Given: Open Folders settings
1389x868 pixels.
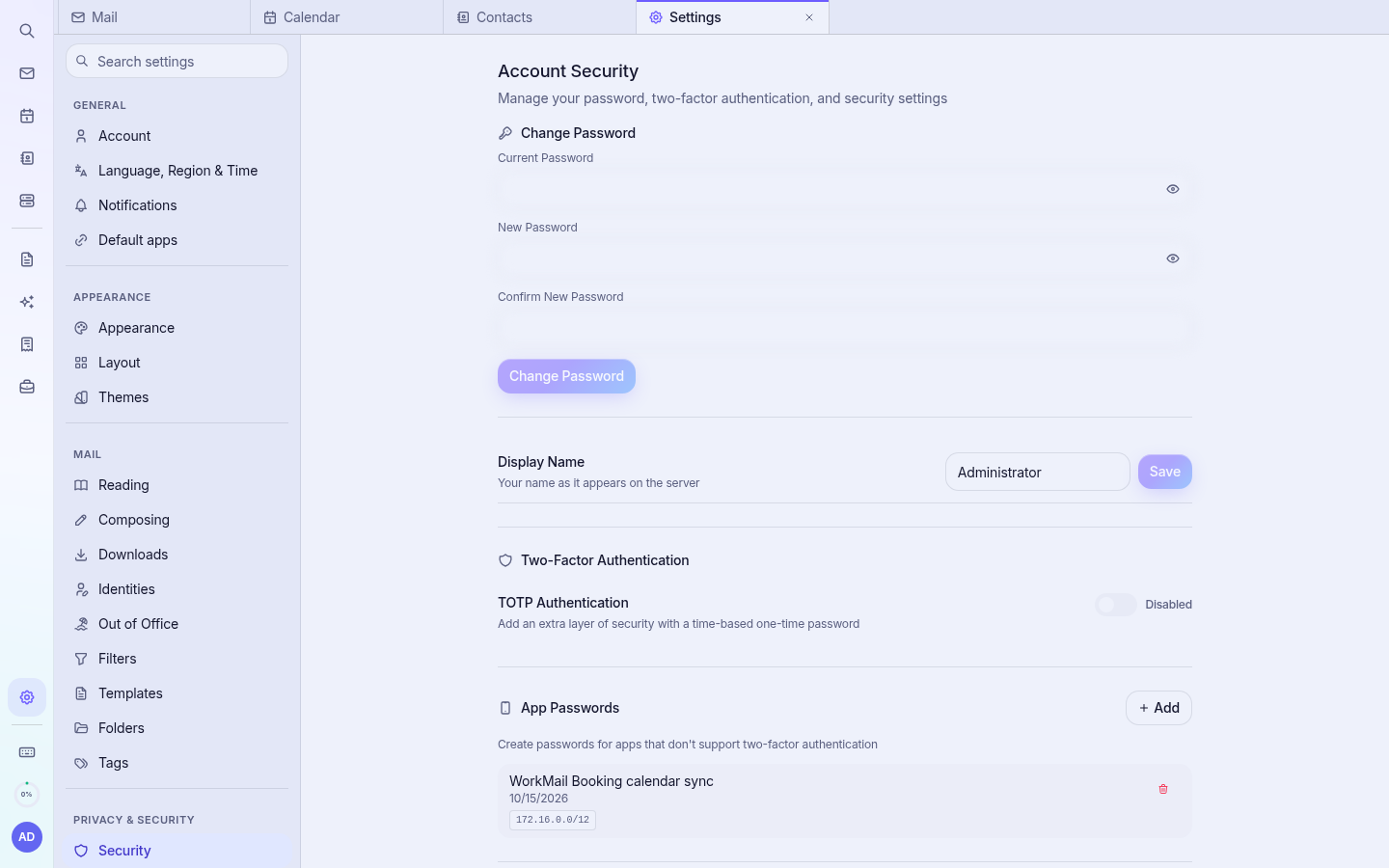Looking at the screenshot, I should point(177,728).
